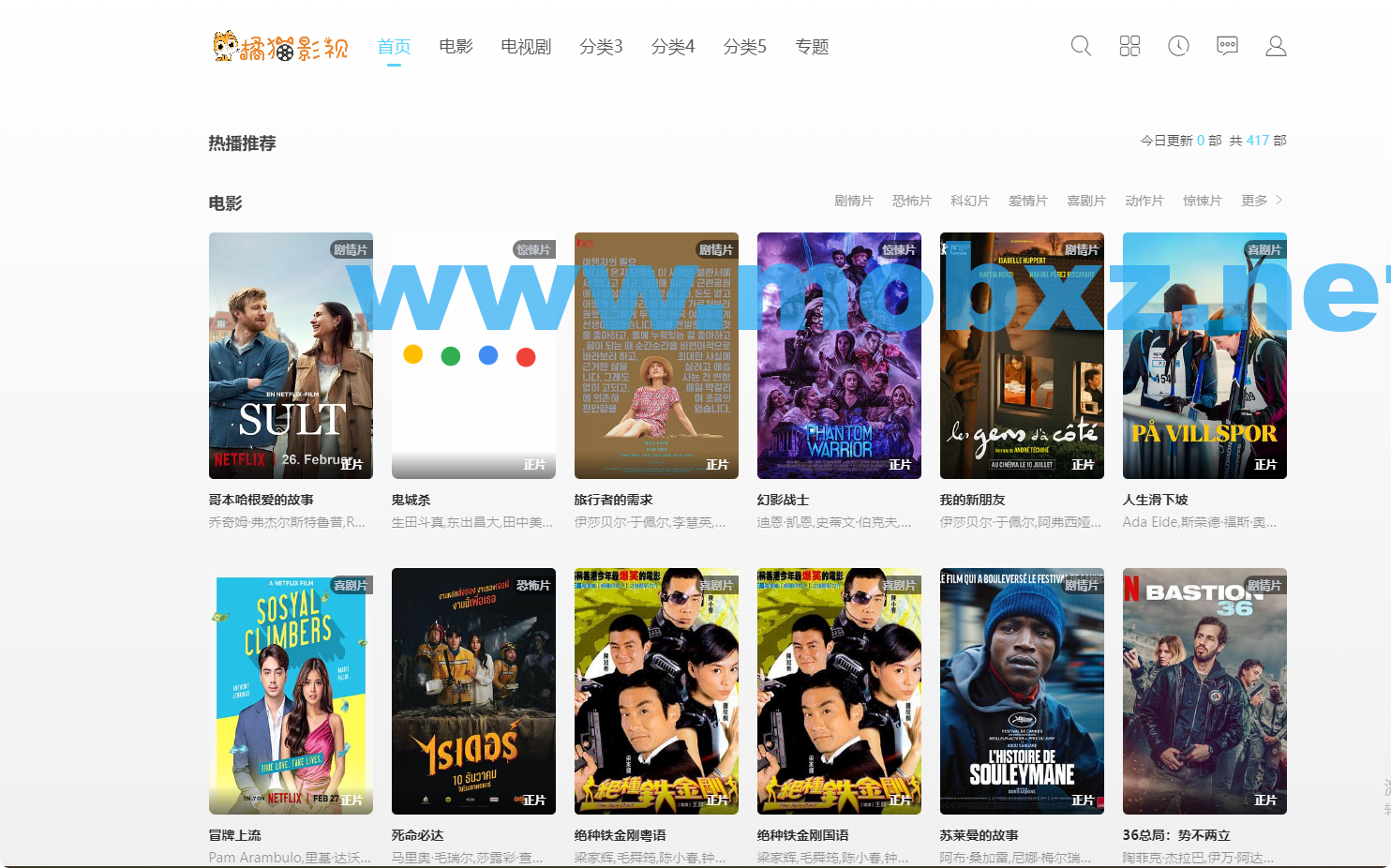Screen dimensions: 1391x868
Task: Click the title 绝种铁金刚国语
Action: 802,835
